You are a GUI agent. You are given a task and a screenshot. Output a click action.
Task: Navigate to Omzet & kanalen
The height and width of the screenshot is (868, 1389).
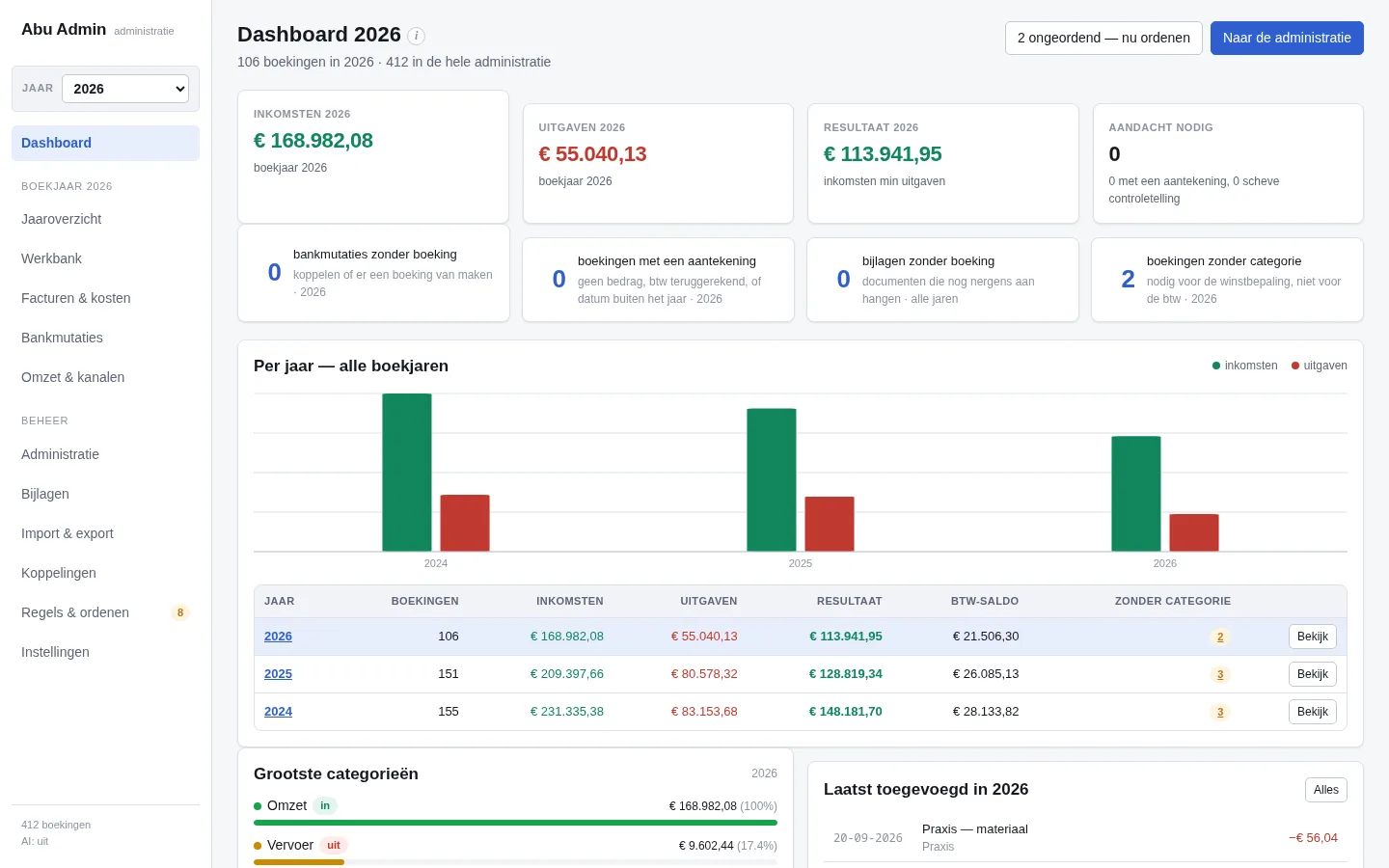[105, 377]
